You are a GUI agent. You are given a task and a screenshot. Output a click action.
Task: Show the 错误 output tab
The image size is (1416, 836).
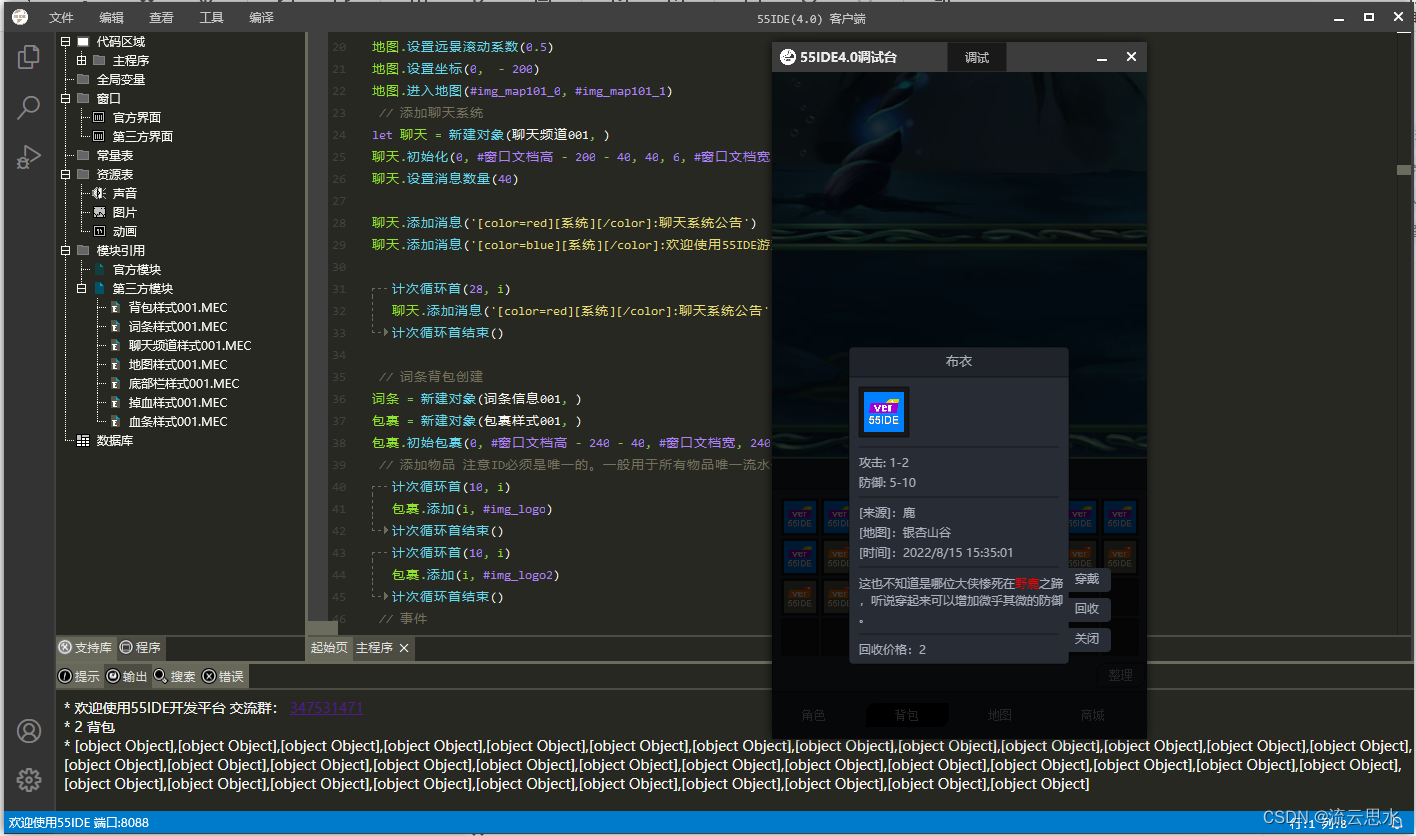pos(223,677)
